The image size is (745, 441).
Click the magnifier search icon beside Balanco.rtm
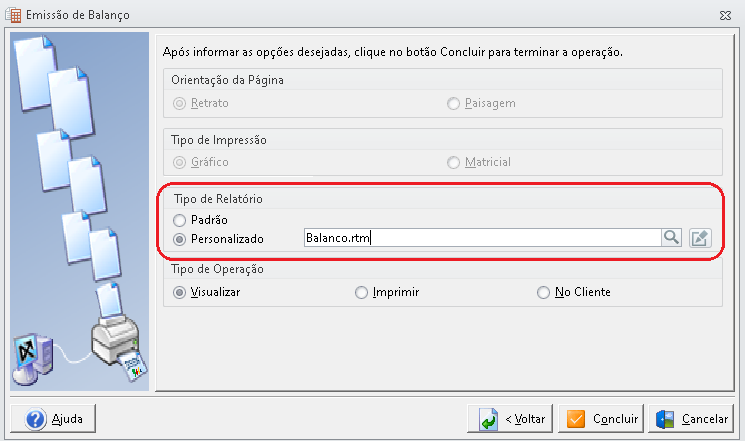(671, 237)
